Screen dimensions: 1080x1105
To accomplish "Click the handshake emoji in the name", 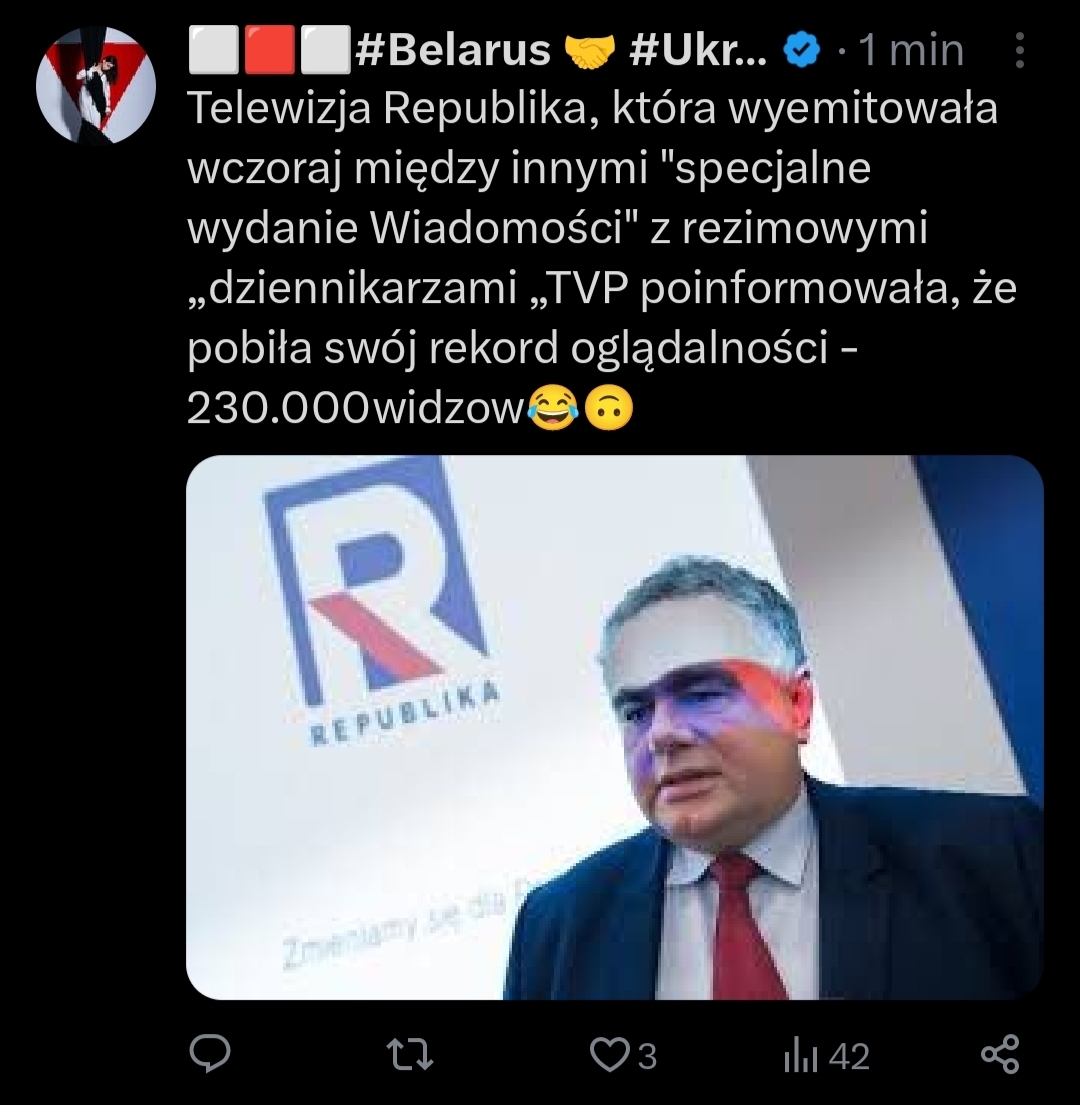I will [x=590, y=51].
